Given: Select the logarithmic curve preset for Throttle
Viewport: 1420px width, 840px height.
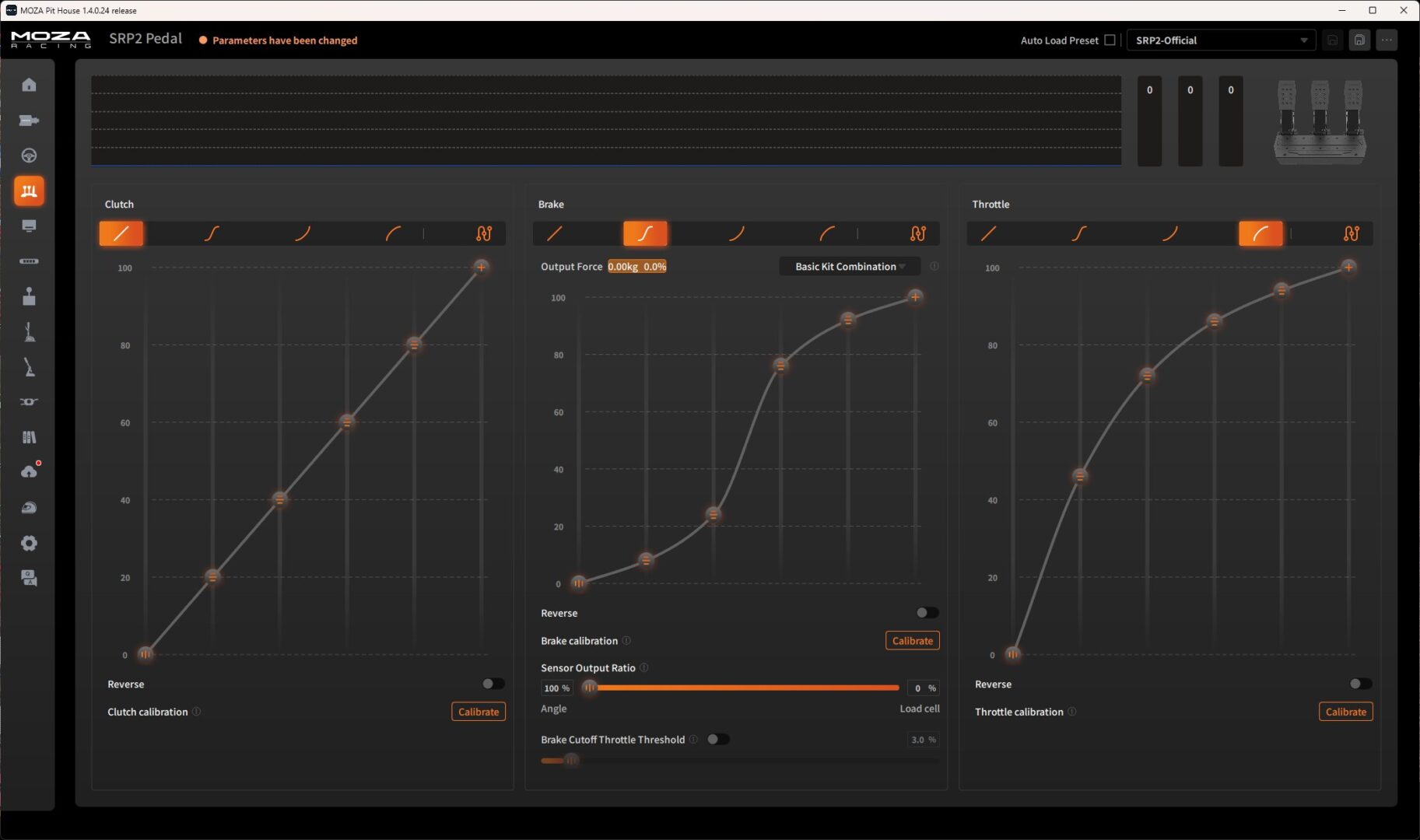Looking at the screenshot, I should (1260, 233).
